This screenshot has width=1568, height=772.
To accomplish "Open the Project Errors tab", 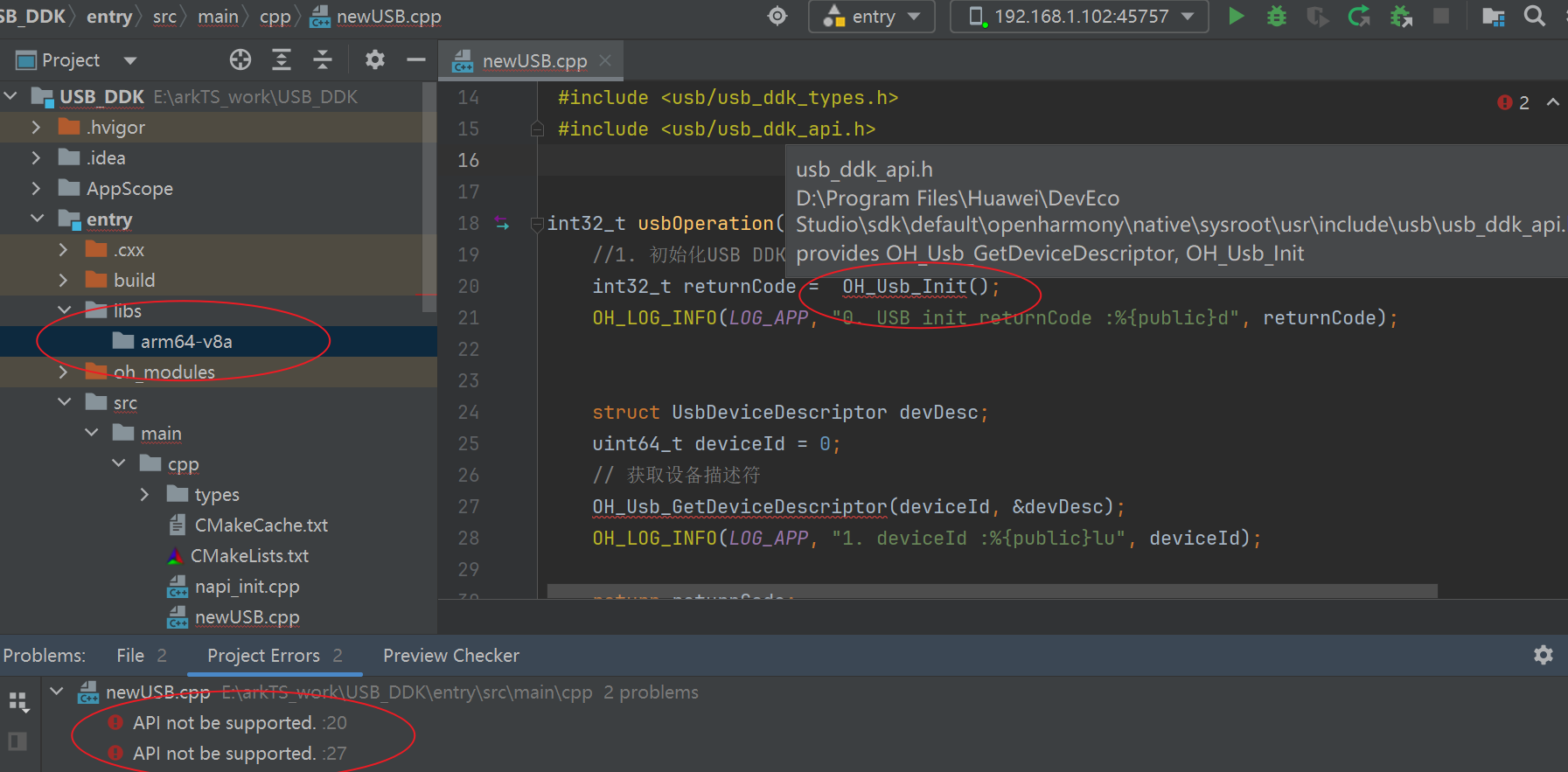I will pyautogui.click(x=275, y=655).
